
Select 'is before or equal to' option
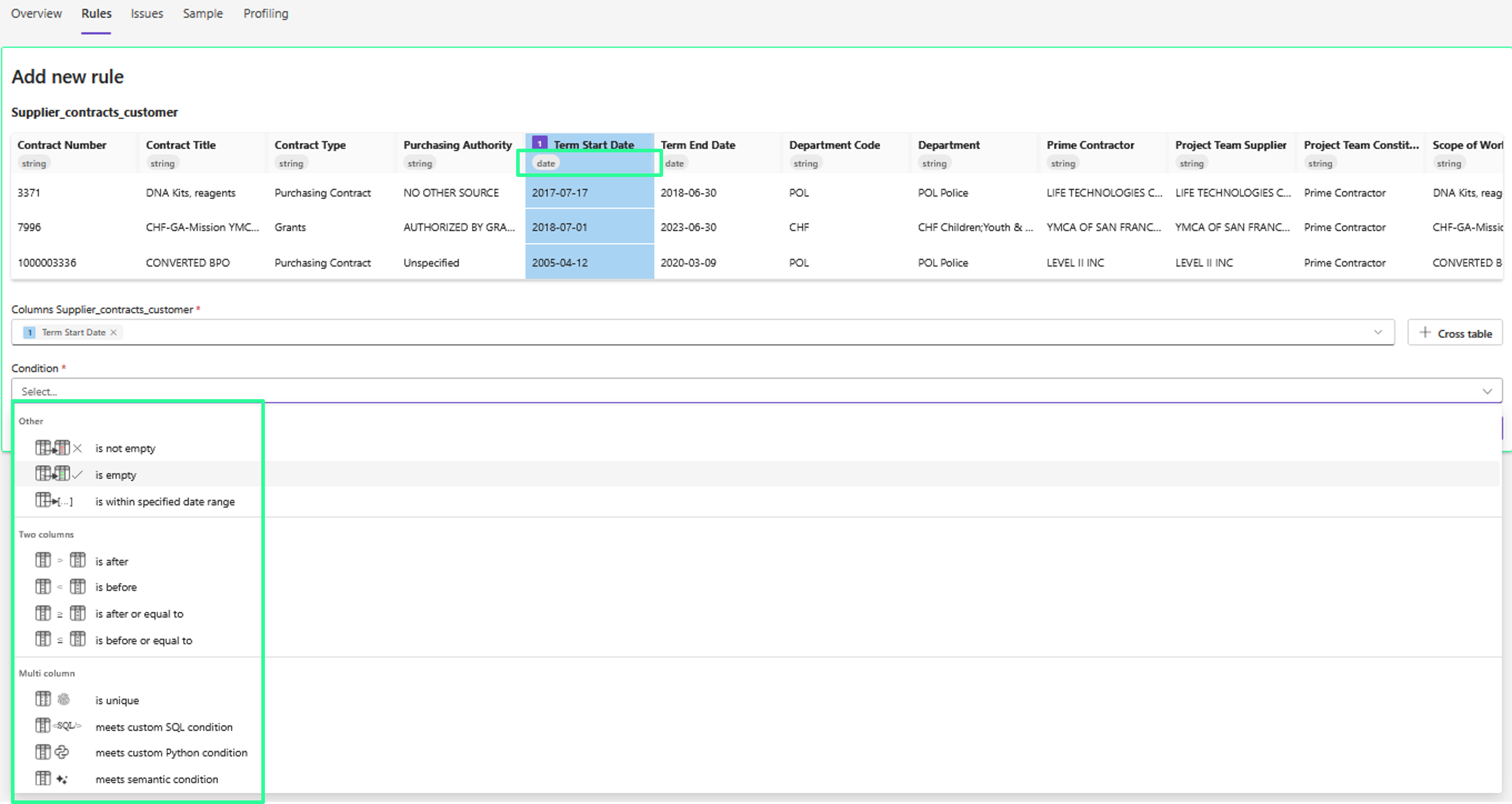[x=144, y=640]
